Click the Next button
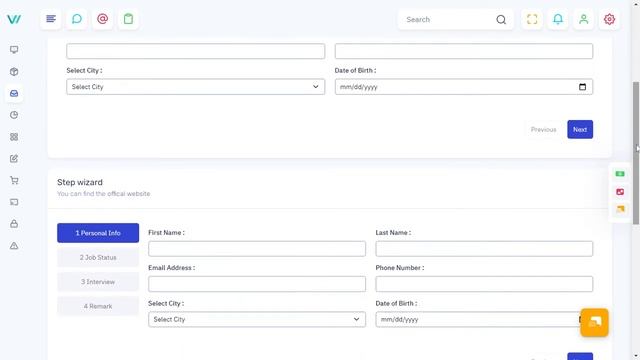The width and height of the screenshot is (640, 360). point(580,129)
